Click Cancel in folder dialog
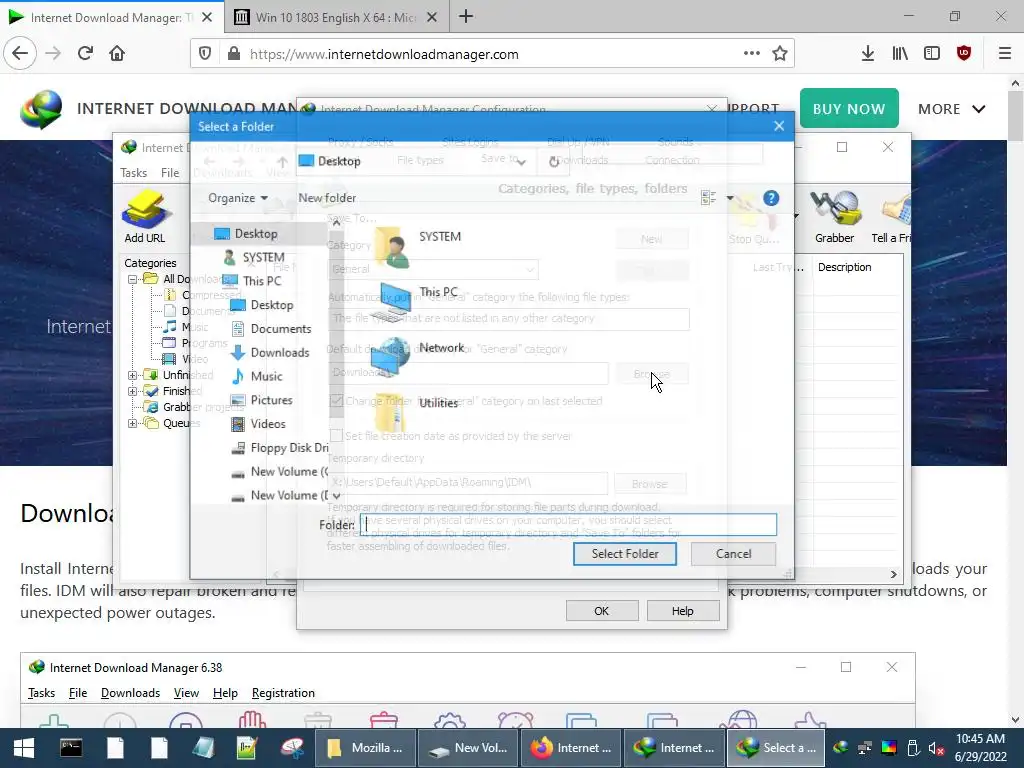Screen dimensions: 1024x768 733,554
